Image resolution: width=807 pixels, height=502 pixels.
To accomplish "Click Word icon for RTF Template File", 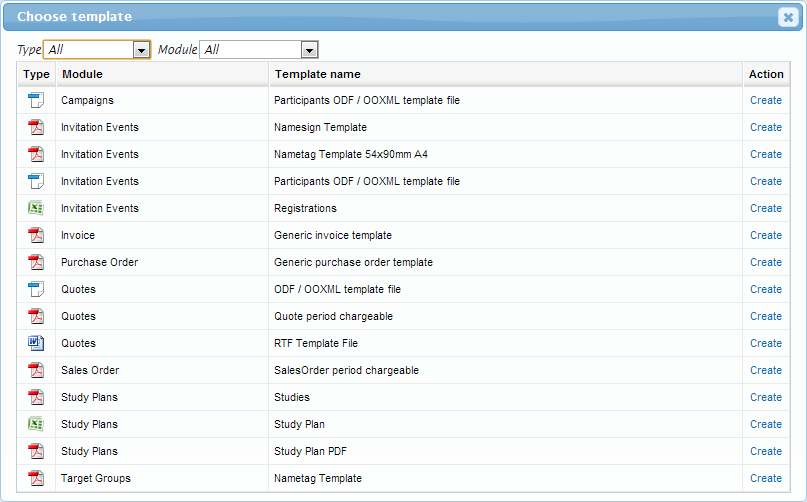I will click(x=36, y=343).
